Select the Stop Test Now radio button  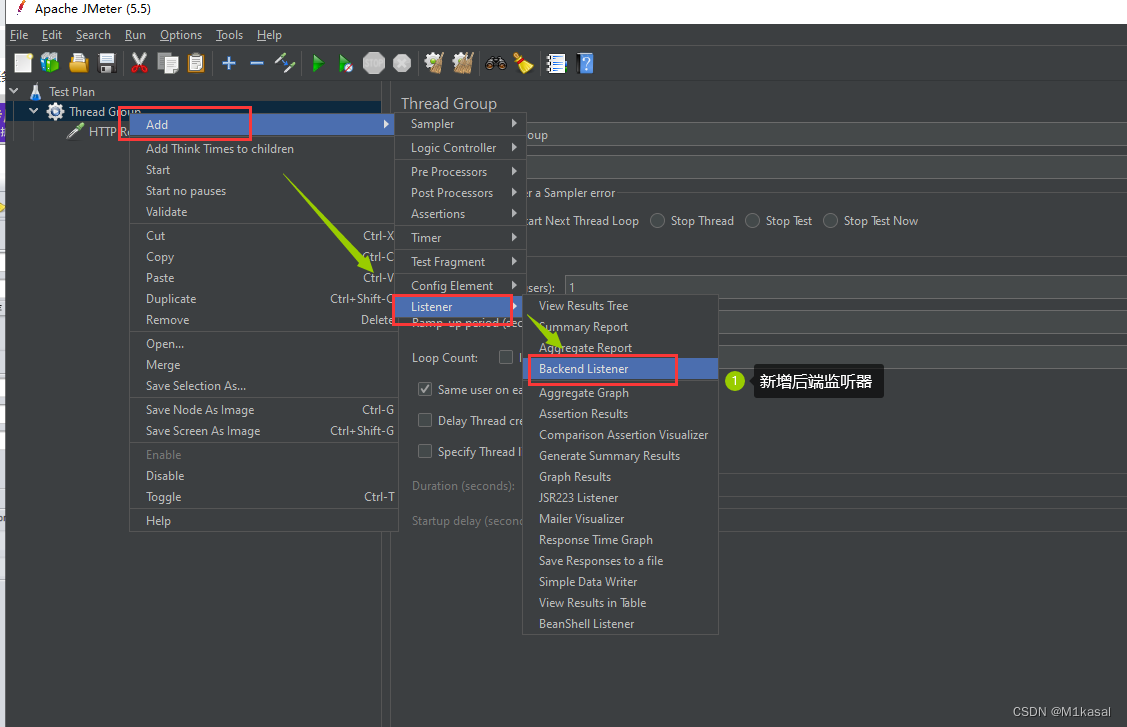coord(830,221)
